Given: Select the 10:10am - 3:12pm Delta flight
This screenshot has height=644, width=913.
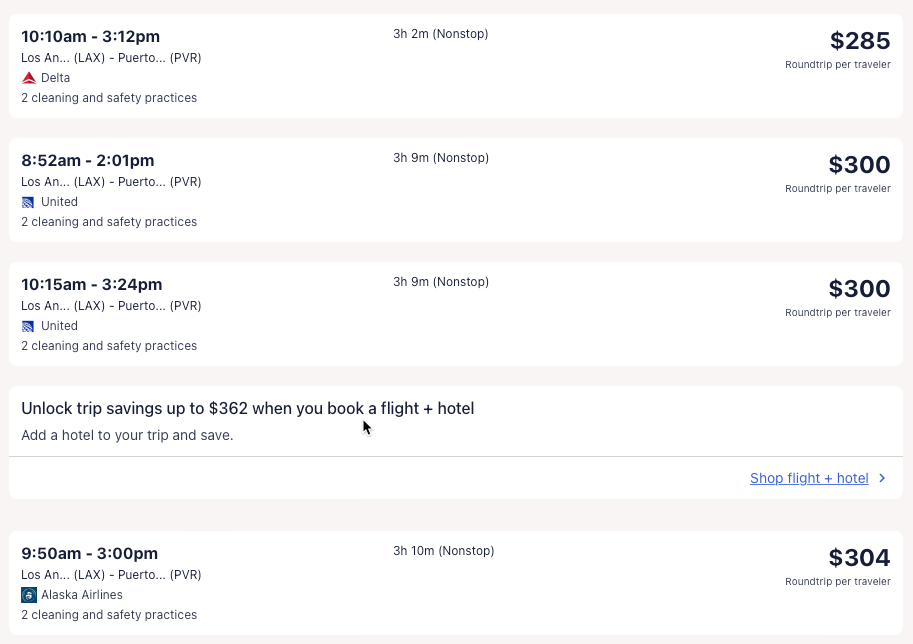Looking at the screenshot, I should coord(90,37).
